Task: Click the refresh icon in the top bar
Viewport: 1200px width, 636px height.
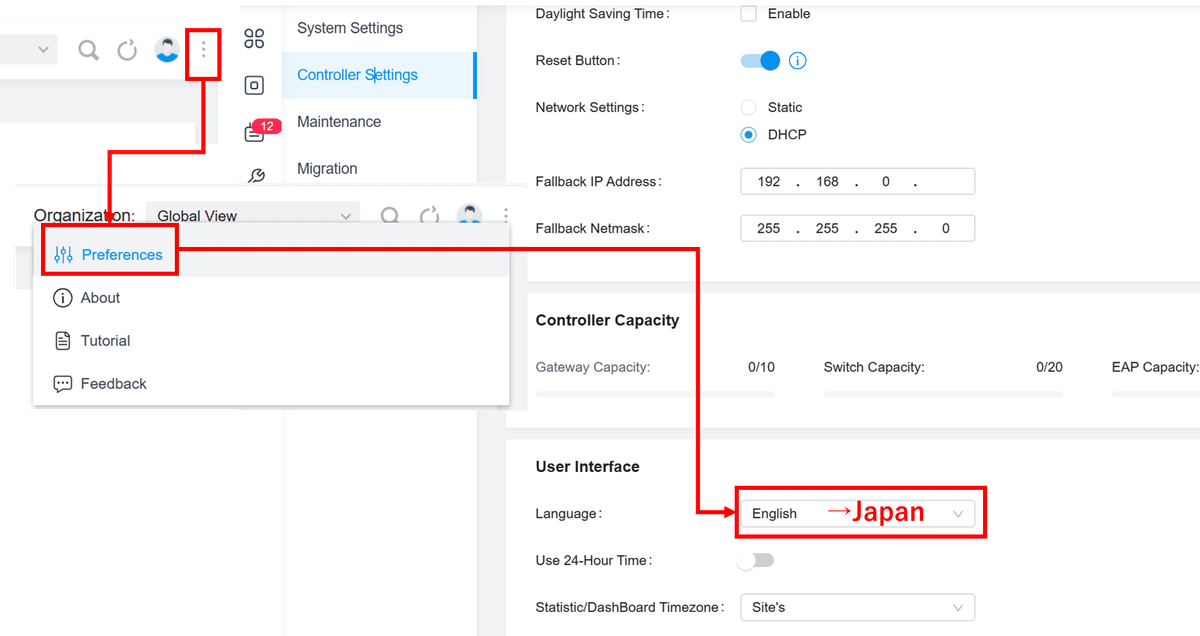Action: tap(127, 48)
